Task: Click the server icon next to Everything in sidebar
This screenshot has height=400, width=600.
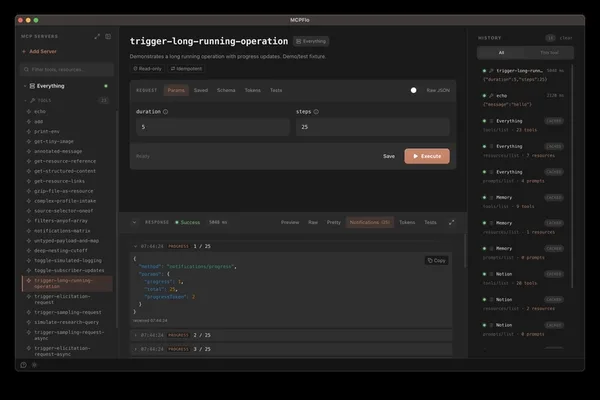Action: [33, 86]
